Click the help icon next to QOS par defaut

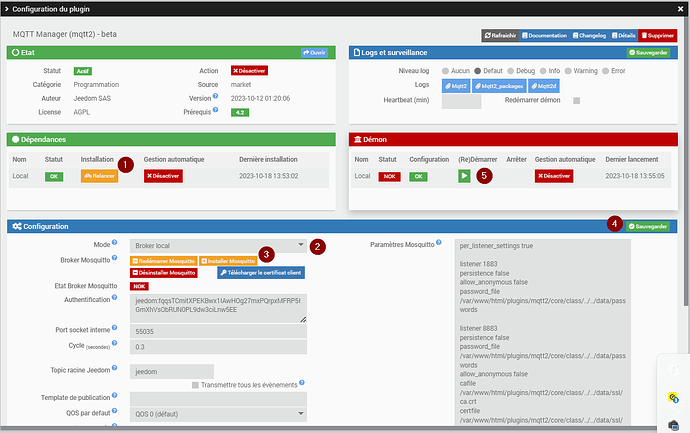coord(114,411)
